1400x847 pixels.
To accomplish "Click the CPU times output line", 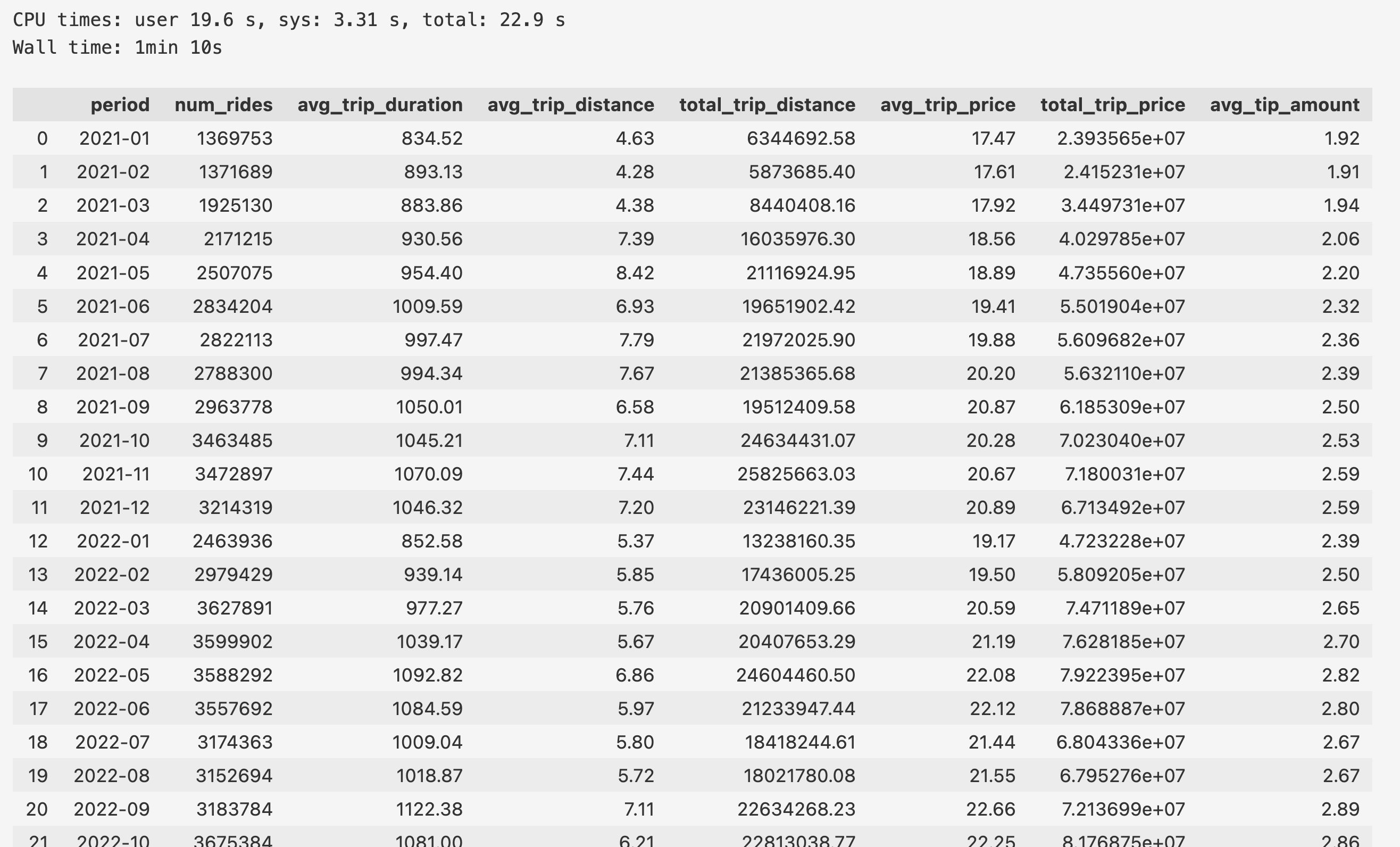I will tap(289, 20).
